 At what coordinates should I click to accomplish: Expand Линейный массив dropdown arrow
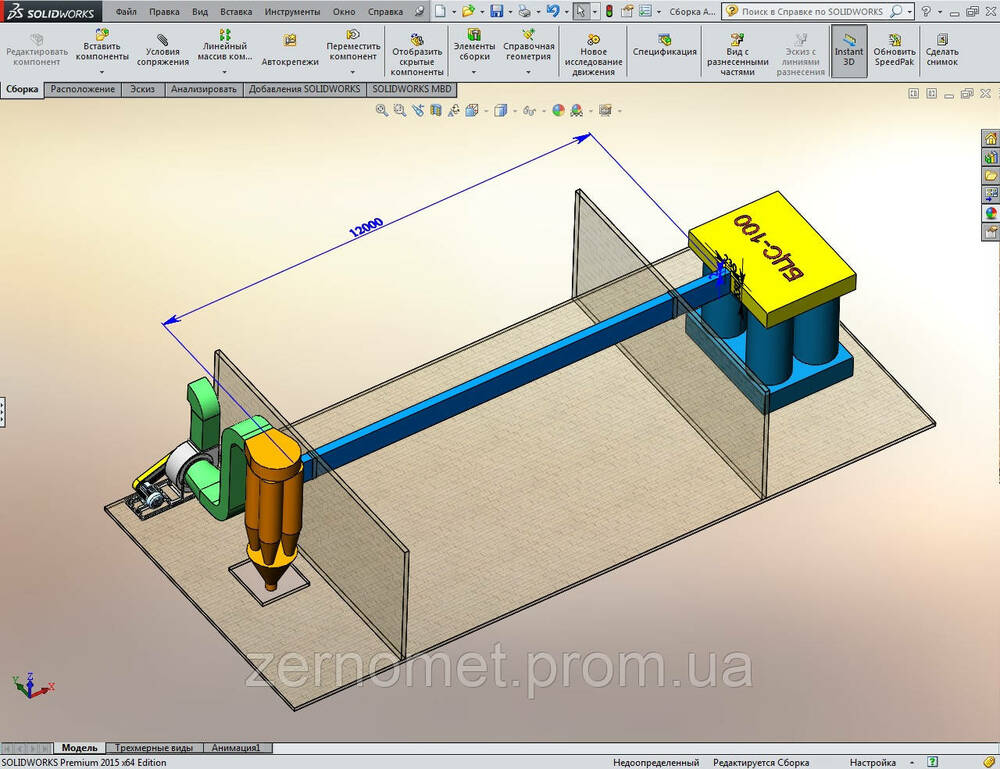226,72
